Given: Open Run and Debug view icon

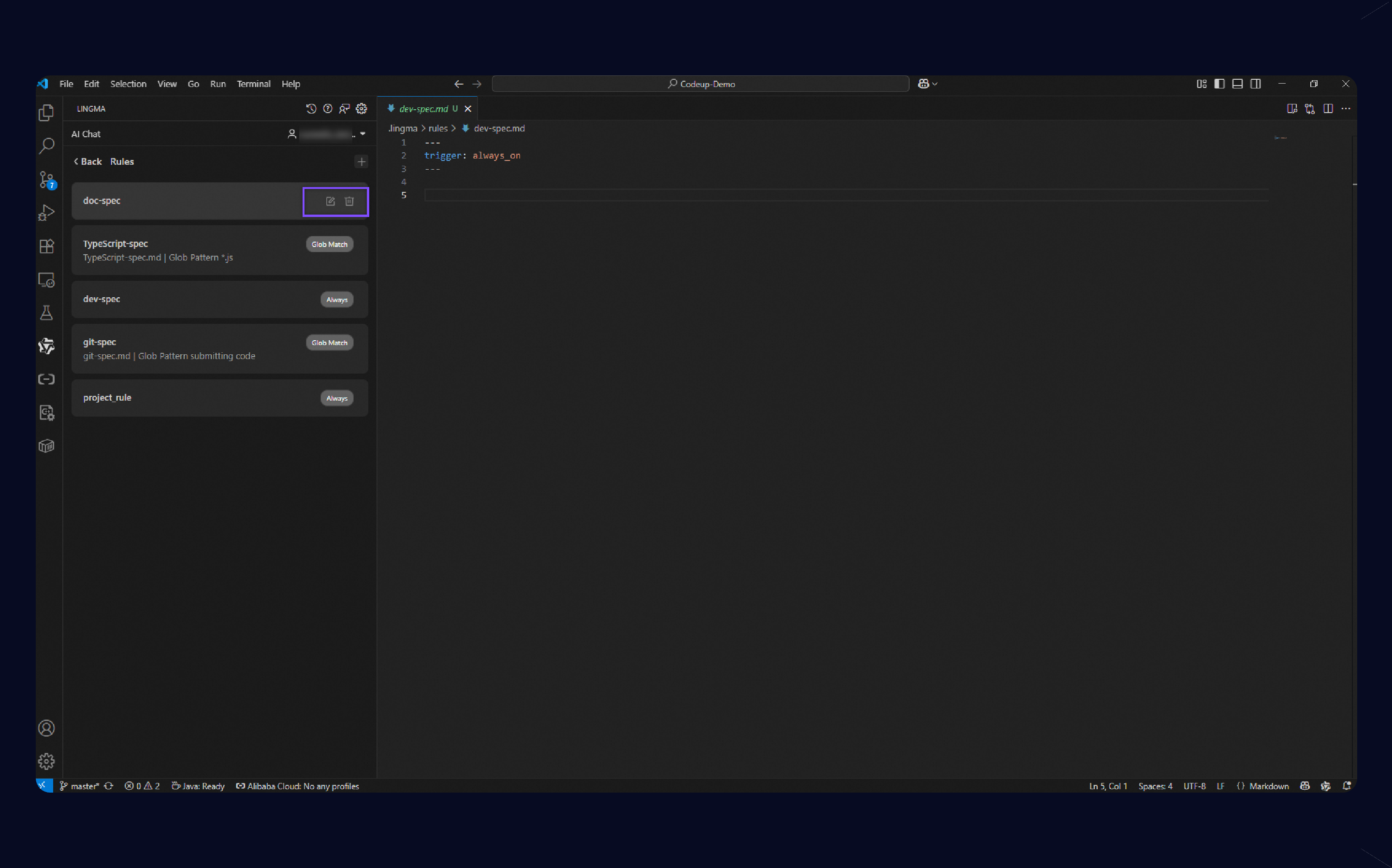Looking at the screenshot, I should pos(46,213).
